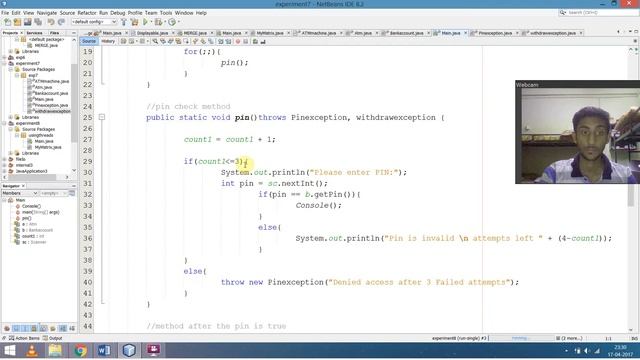The image size is (640, 360).
Task: Click the Stop Macro Recording icon
Action: click(x=246, y=41)
